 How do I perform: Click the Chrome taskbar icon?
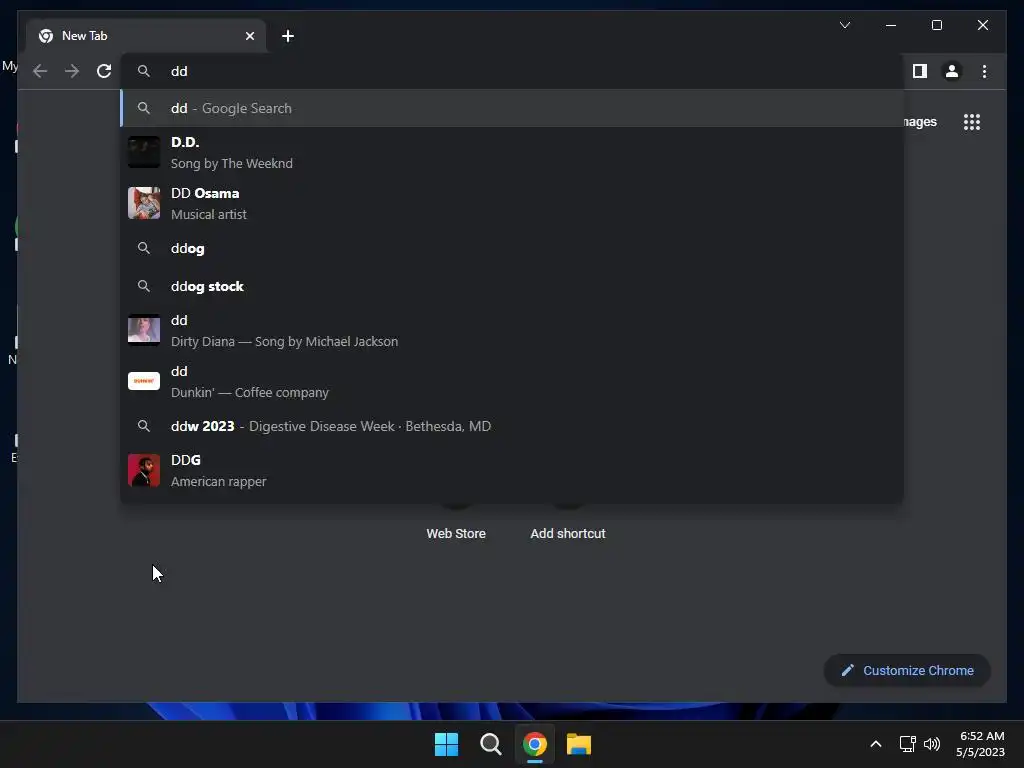click(535, 744)
